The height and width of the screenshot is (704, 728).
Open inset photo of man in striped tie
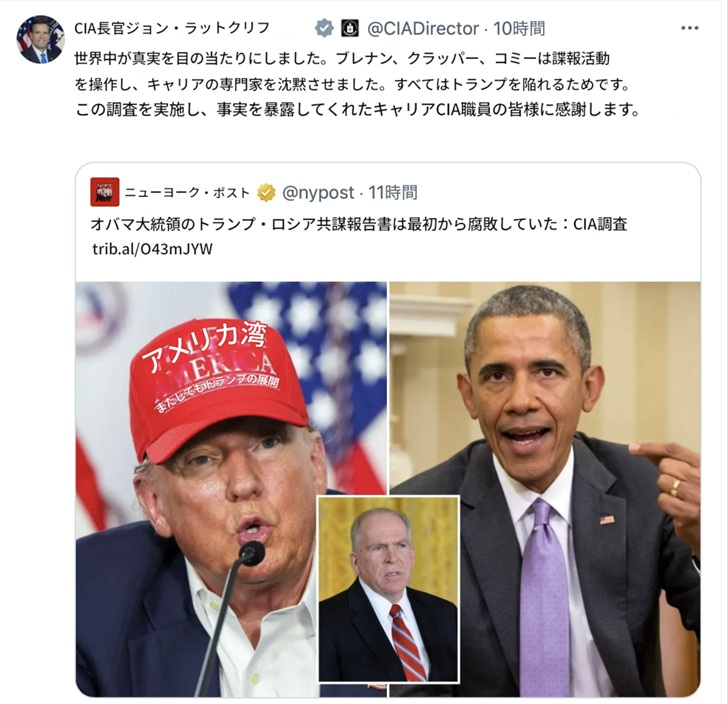point(388,589)
